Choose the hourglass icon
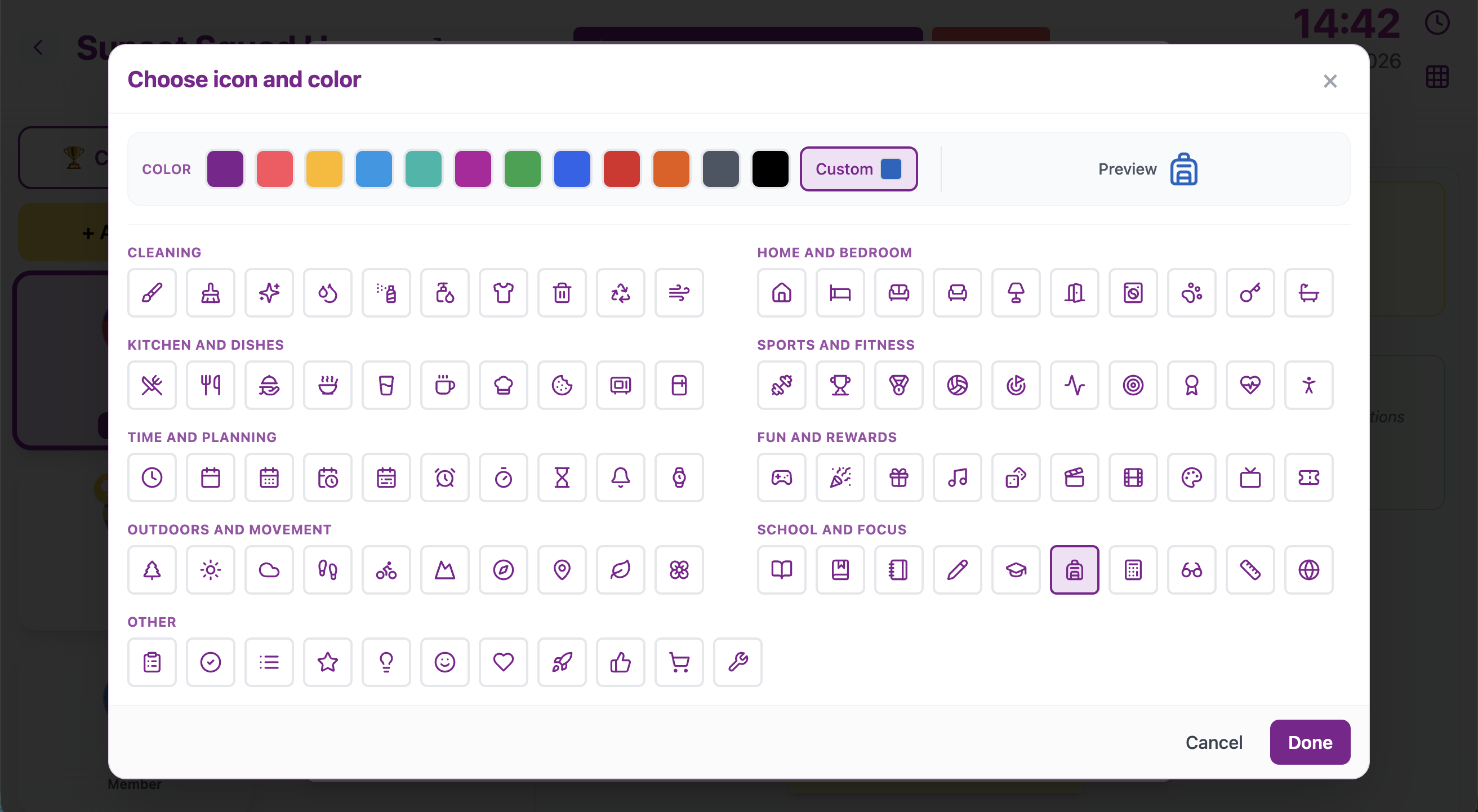Screen dimensions: 1478x812 [x=562, y=478]
